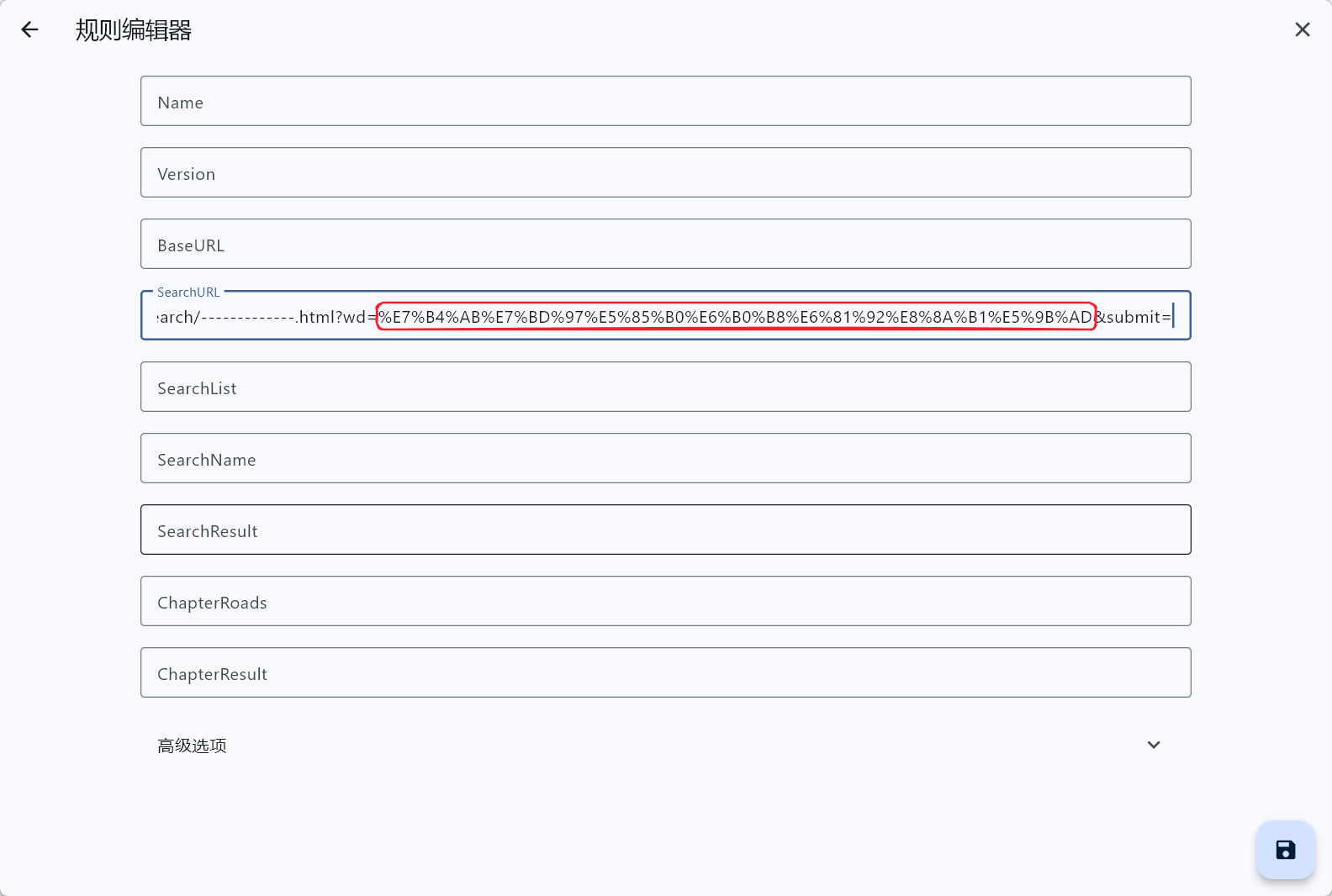The width and height of the screenshot is (1332, 896).
Task: Focus the Name input field
Action: coord(665,102)
